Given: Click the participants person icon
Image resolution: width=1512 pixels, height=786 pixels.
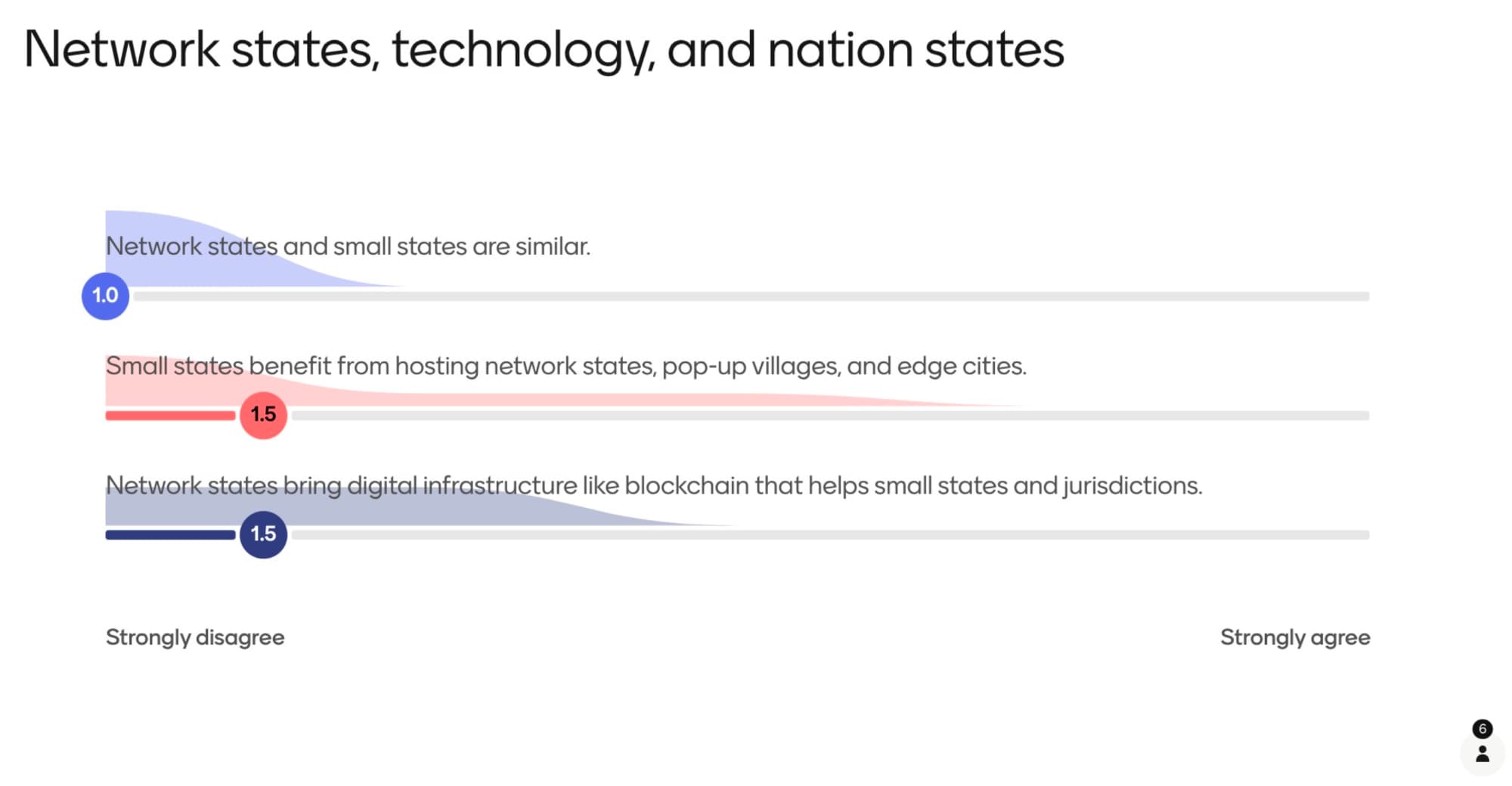Looking at the screenshot, I should pyautogui.click(x=1482, y=754).
